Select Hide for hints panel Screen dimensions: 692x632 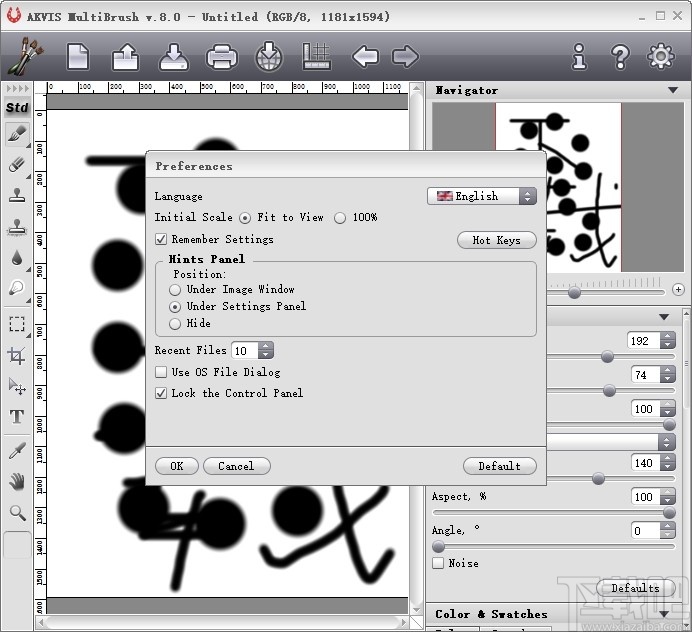[175, 324]
